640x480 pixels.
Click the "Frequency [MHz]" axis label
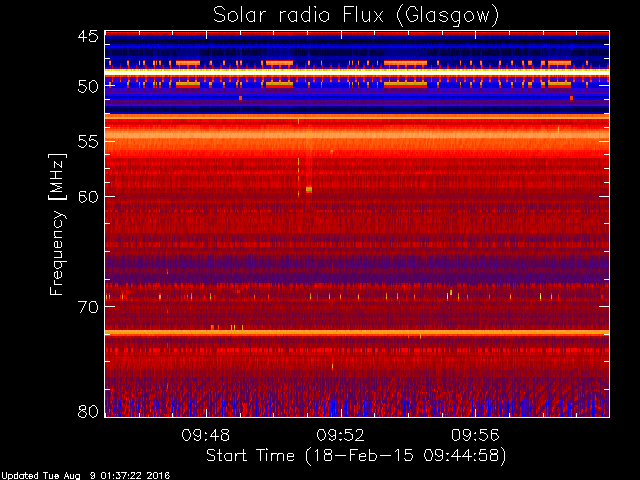[x=57, y=224]
